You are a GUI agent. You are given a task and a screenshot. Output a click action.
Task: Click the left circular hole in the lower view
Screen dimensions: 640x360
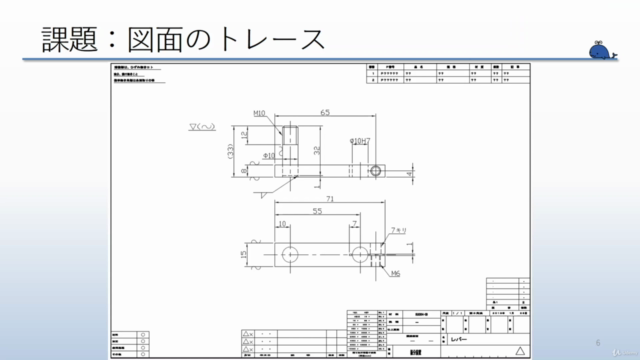tap(290, 255)
